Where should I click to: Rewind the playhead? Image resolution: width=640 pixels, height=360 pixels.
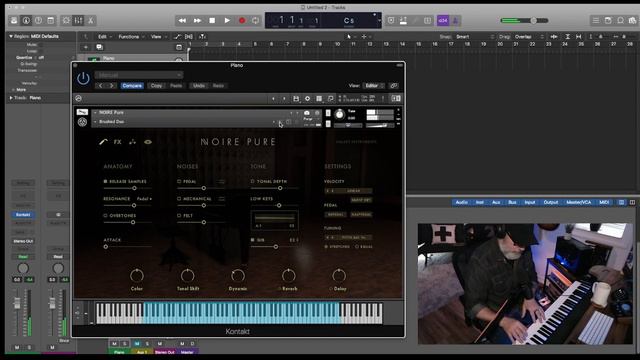(182, 20)
